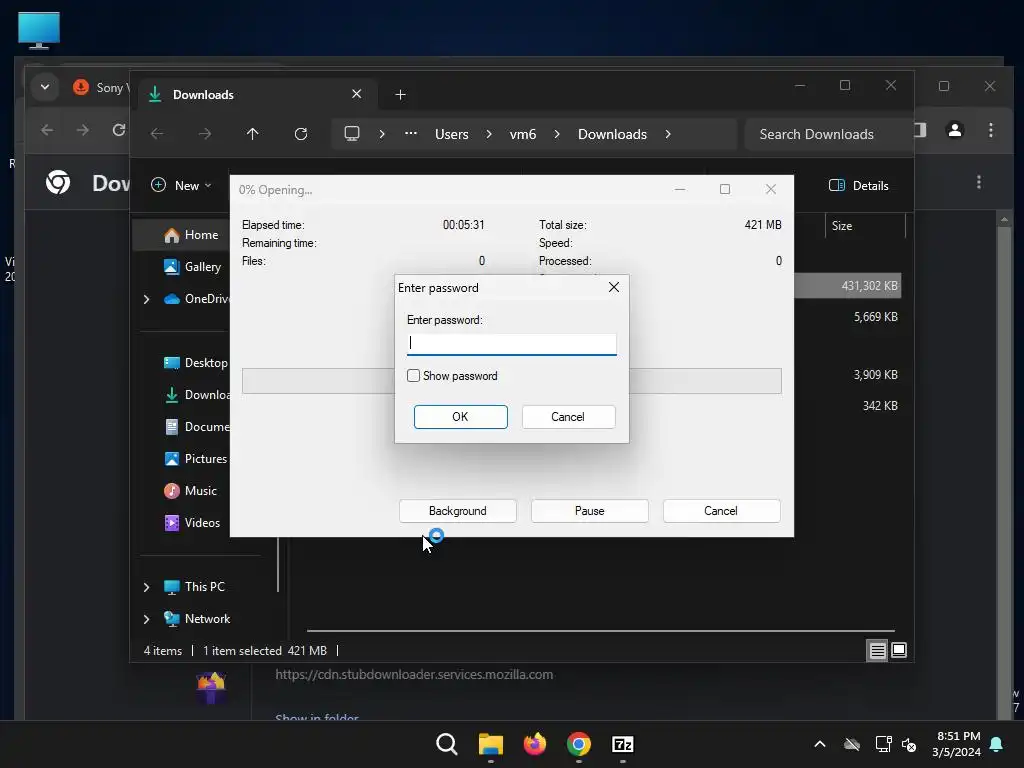Cancel the 7-Zip opening operation
Screen dimensions: 1024x768
(721, 511)
